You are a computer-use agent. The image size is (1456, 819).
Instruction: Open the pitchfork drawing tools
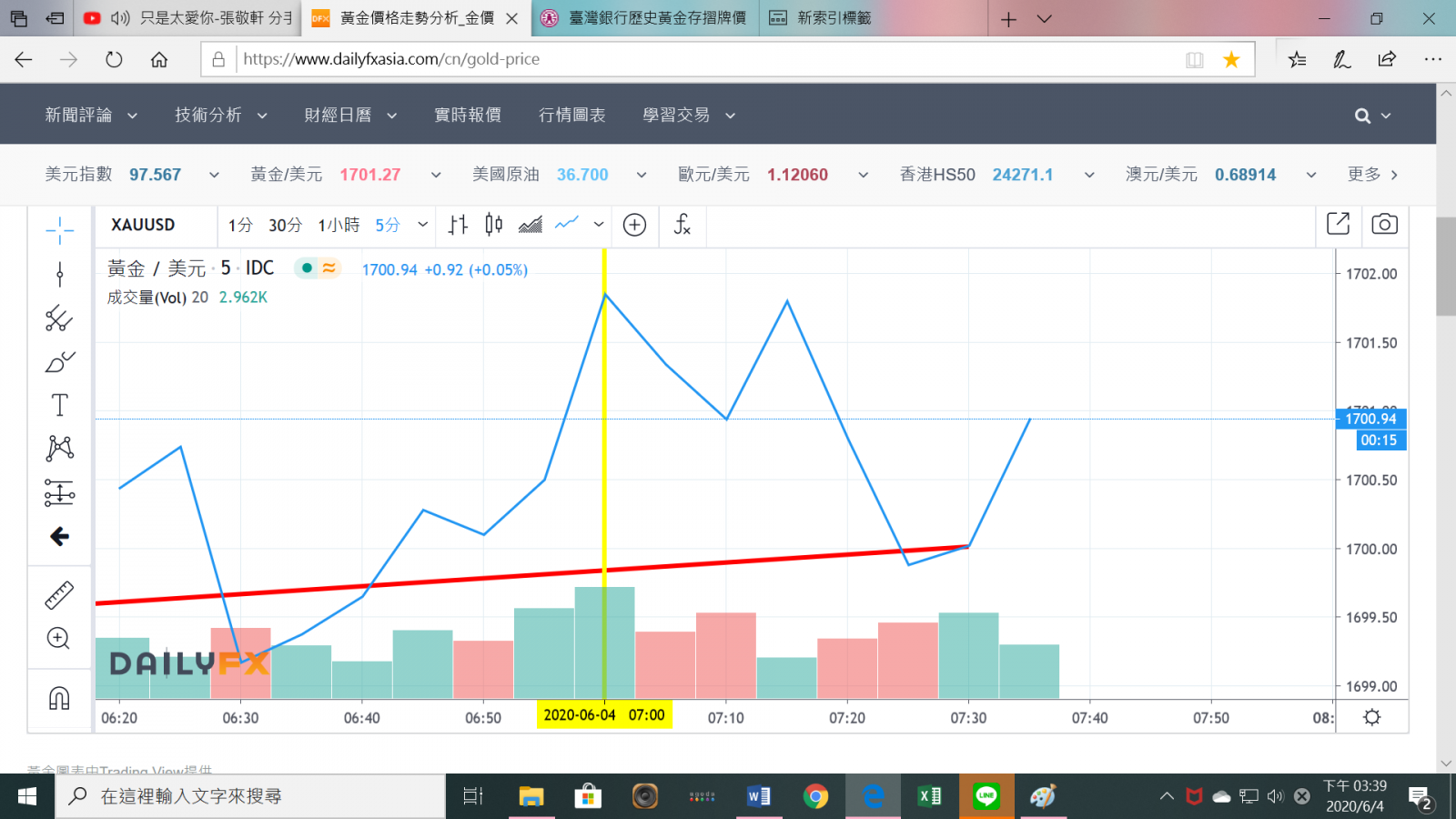(x=59, y=318)
